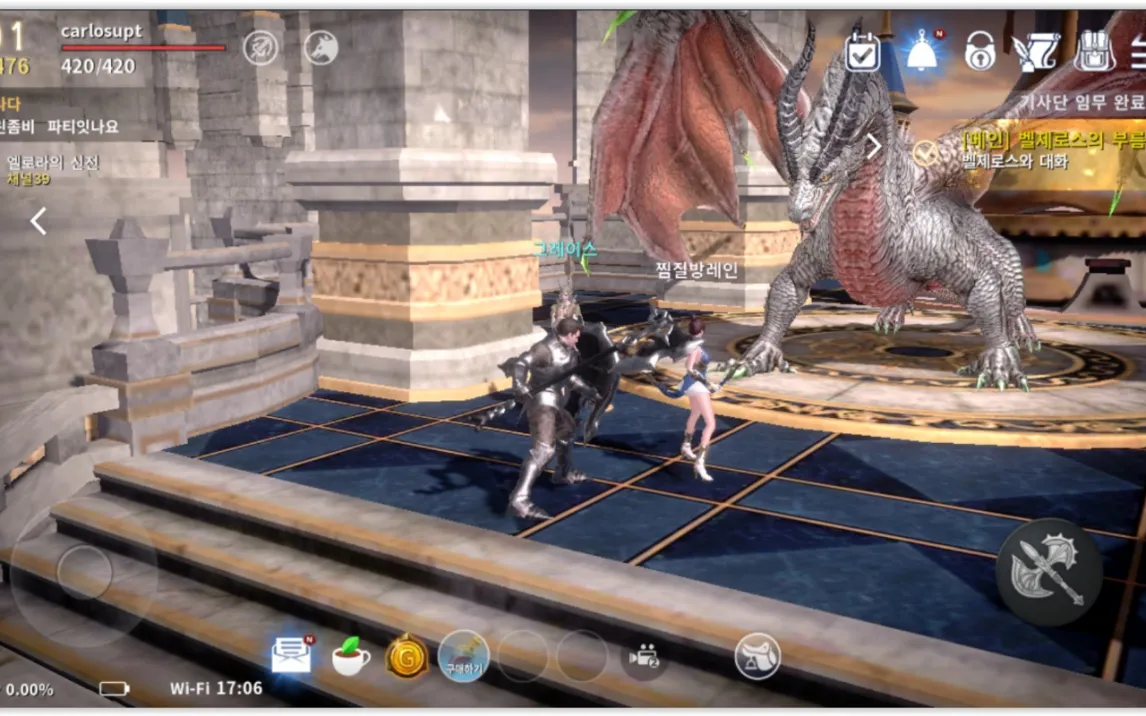Open the mail envelope icon

tap(291, 656)
